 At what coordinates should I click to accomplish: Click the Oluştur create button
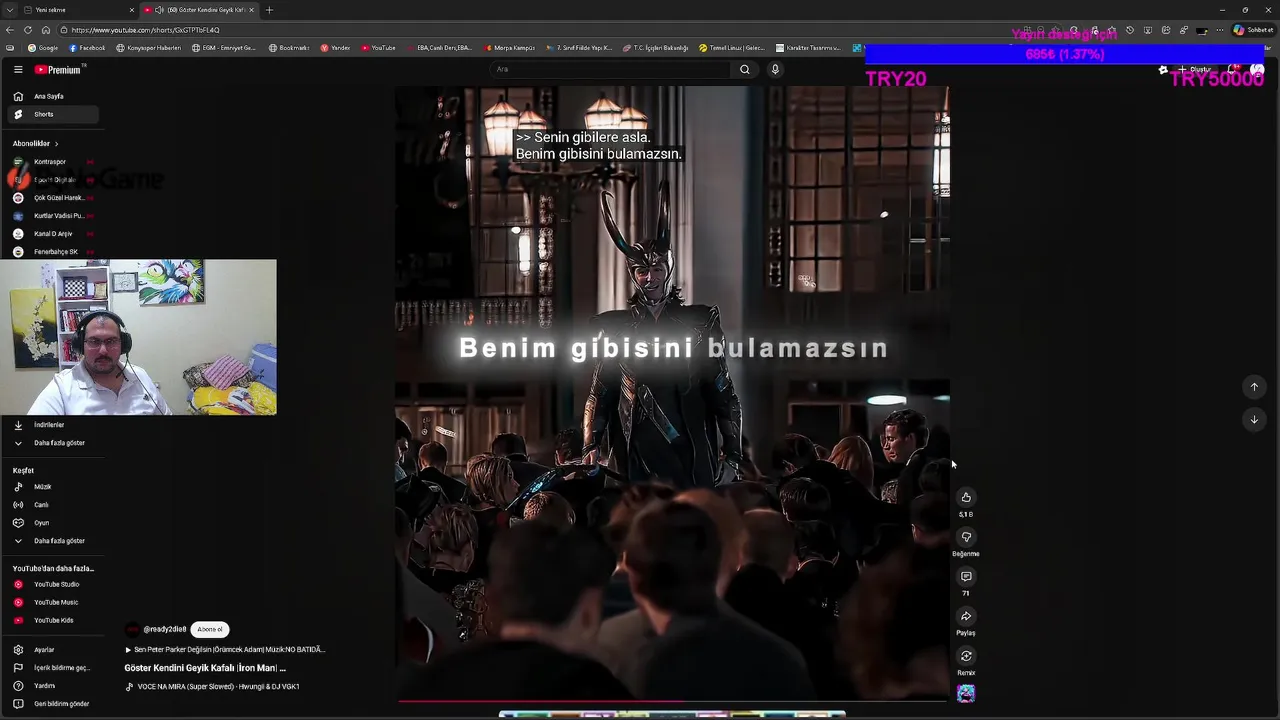[x=1196, y=69]
